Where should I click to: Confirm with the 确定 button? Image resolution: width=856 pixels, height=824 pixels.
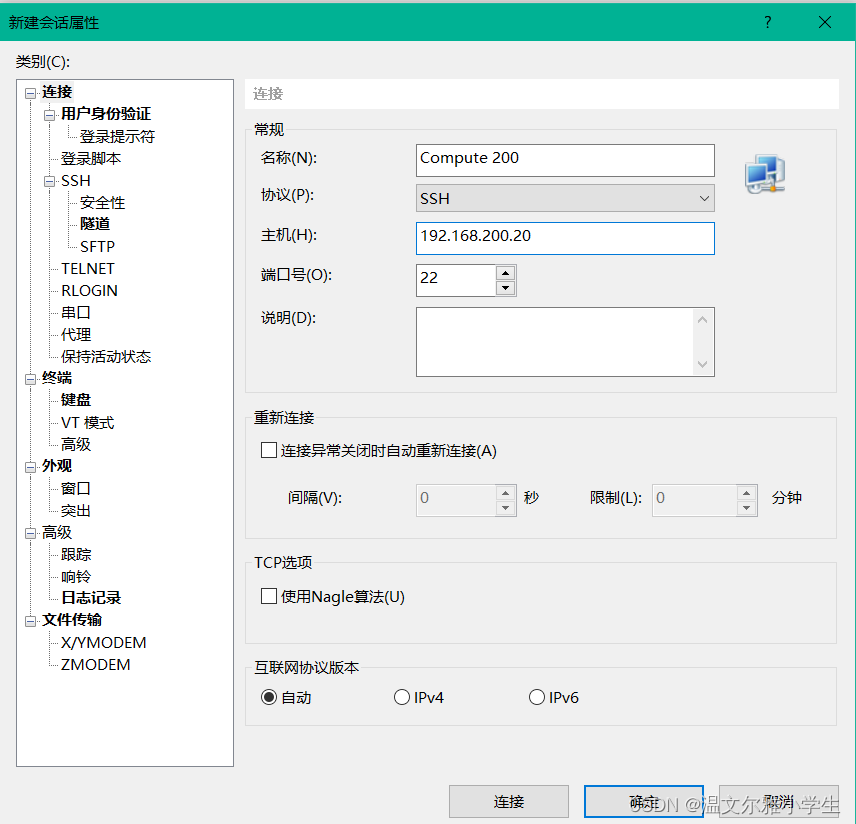click(643, 801)
